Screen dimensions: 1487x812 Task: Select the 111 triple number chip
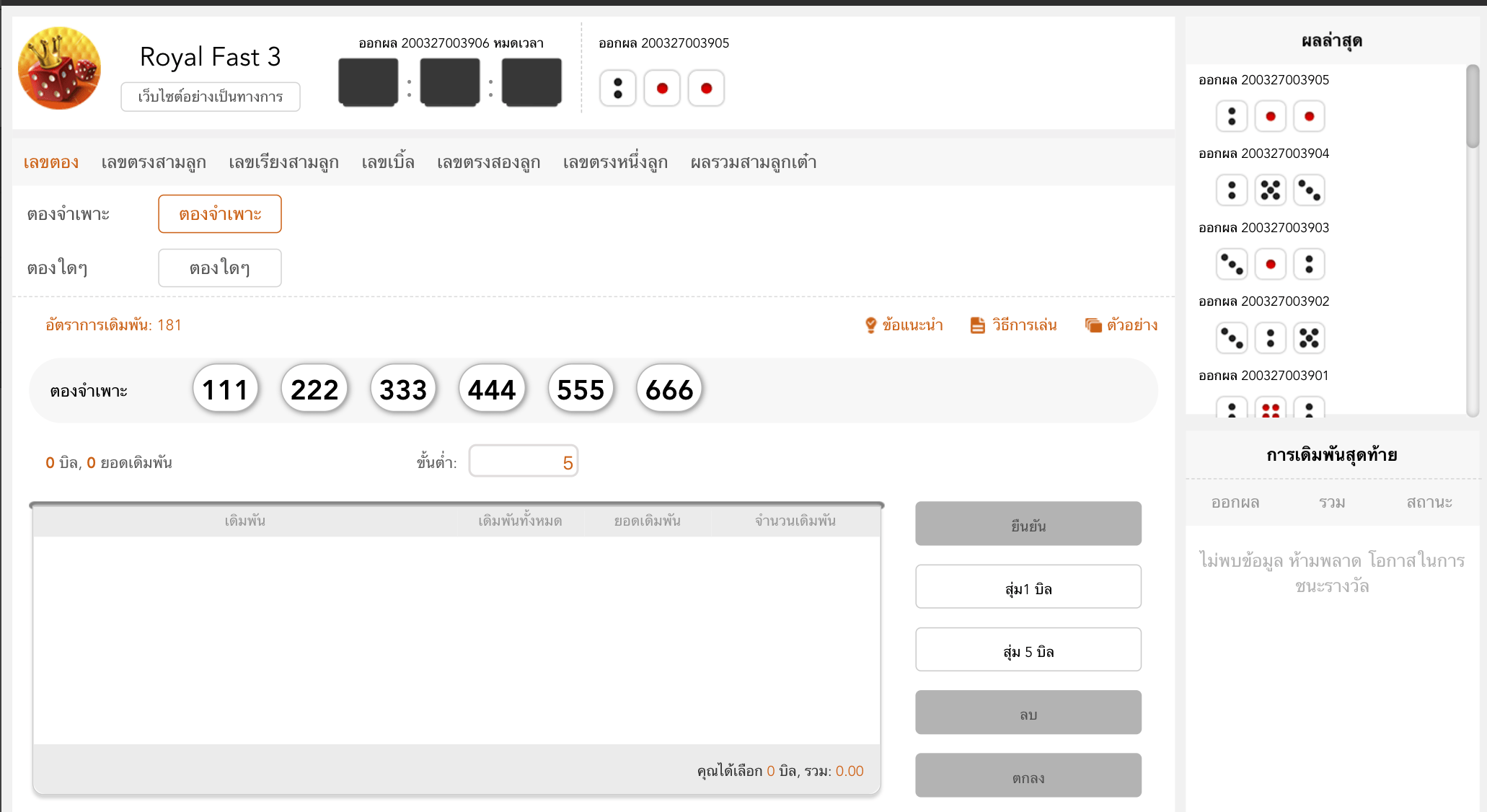pos(225,389)
